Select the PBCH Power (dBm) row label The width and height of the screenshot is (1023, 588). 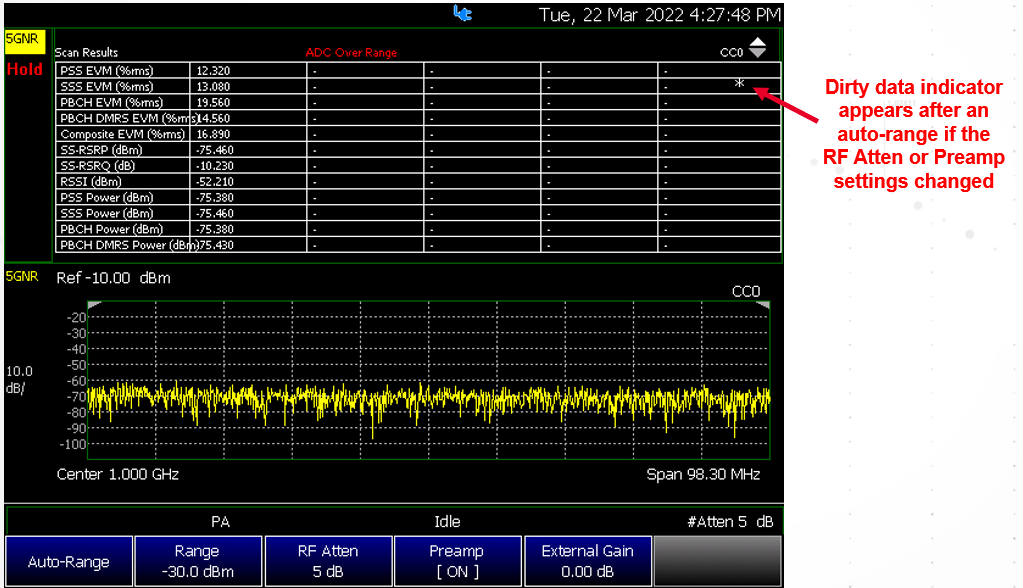[112, 229]
